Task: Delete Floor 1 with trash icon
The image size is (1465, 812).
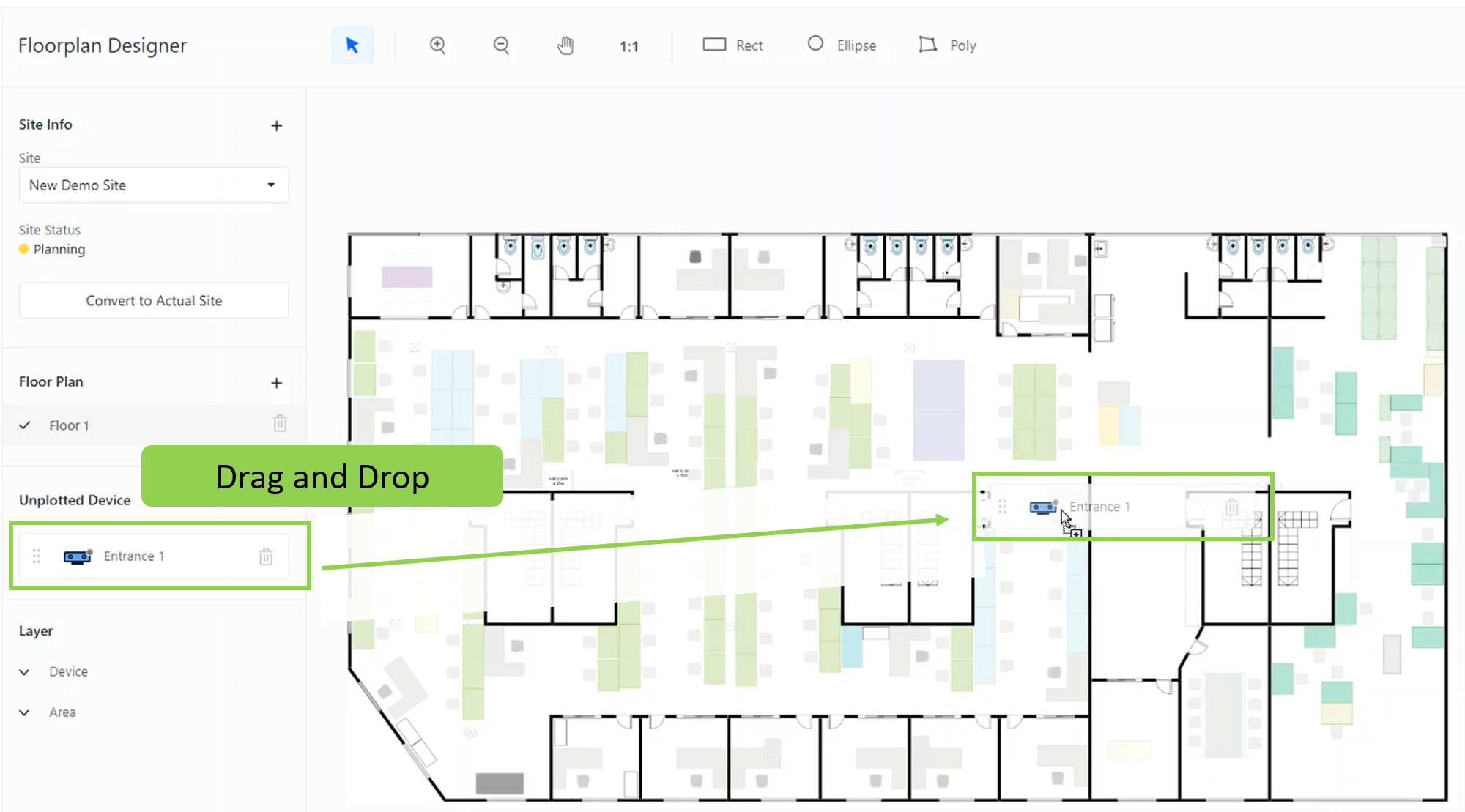Action: point(280,423)
